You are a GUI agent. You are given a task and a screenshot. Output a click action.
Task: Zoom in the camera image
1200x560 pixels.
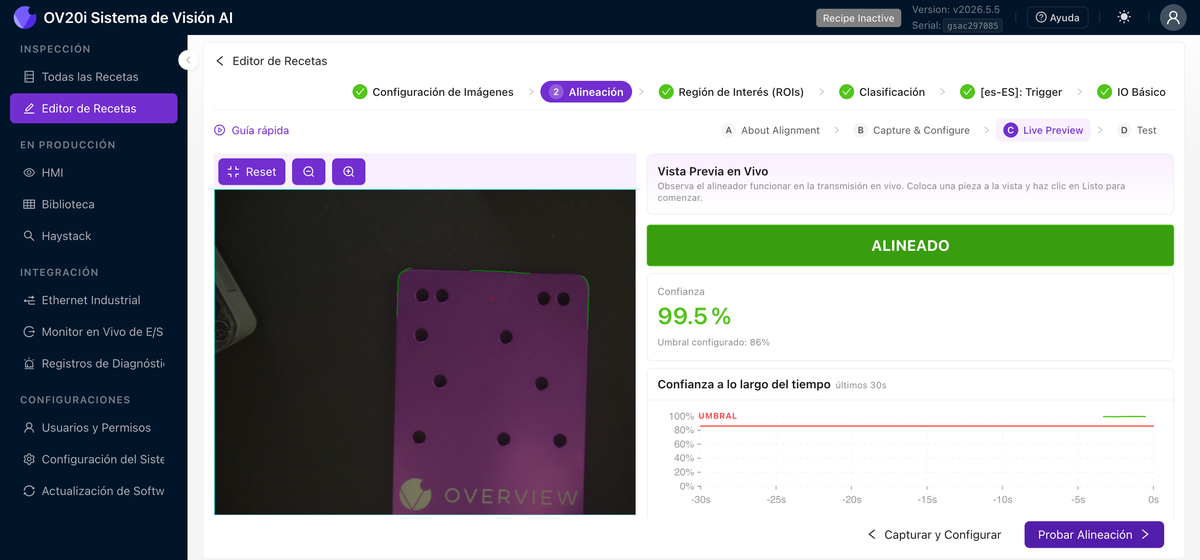tap(349, 172)
